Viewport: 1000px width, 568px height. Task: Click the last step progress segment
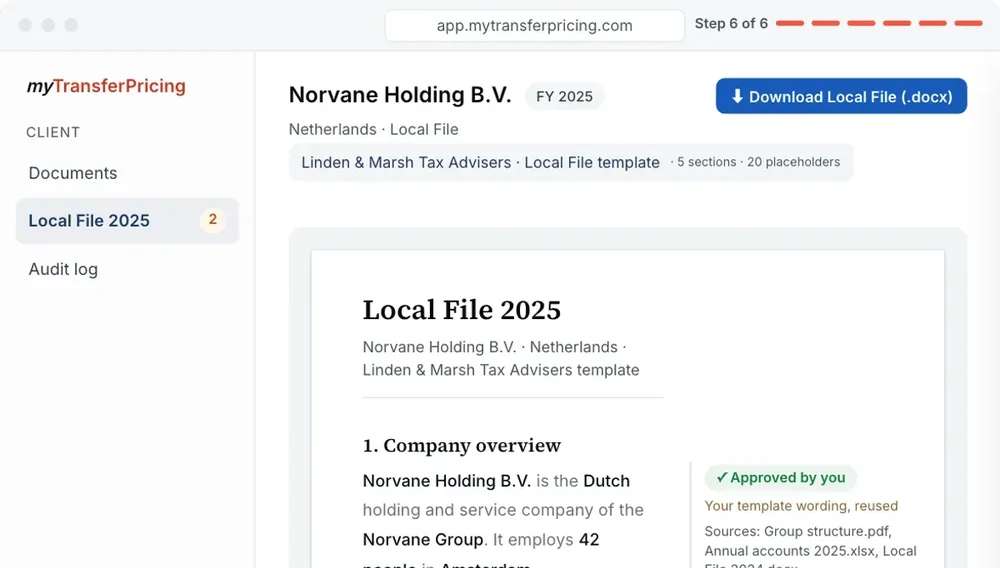(968, 23)
